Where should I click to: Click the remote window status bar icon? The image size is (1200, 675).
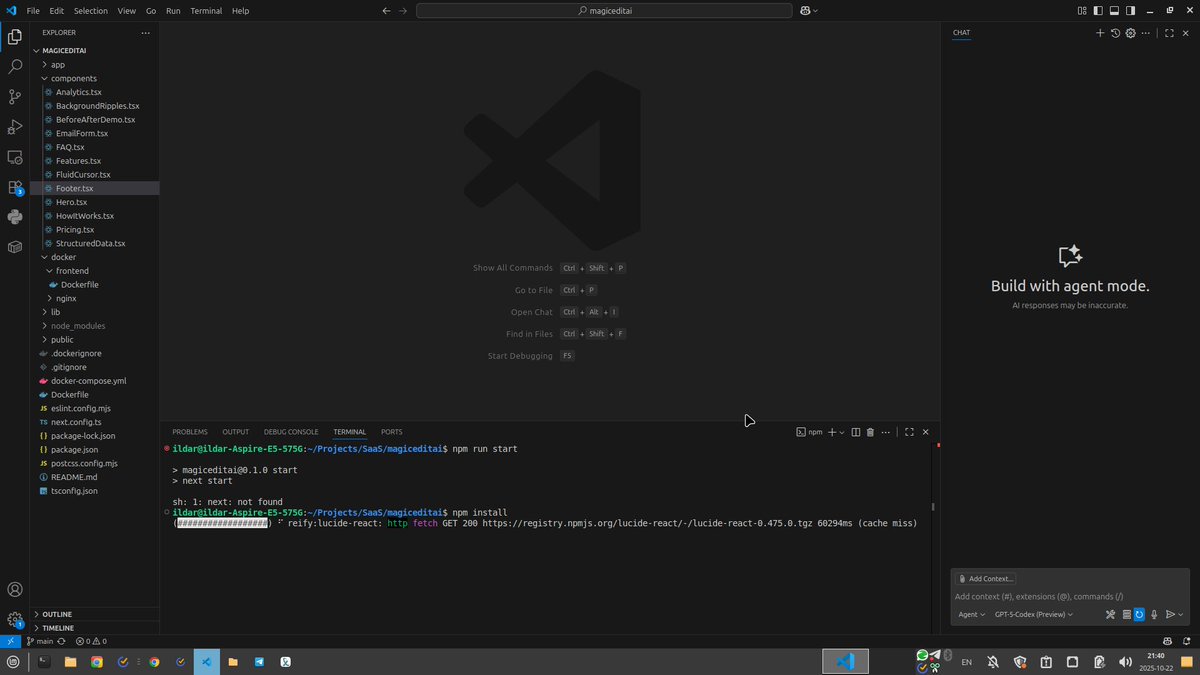click(x=10, y=641)
